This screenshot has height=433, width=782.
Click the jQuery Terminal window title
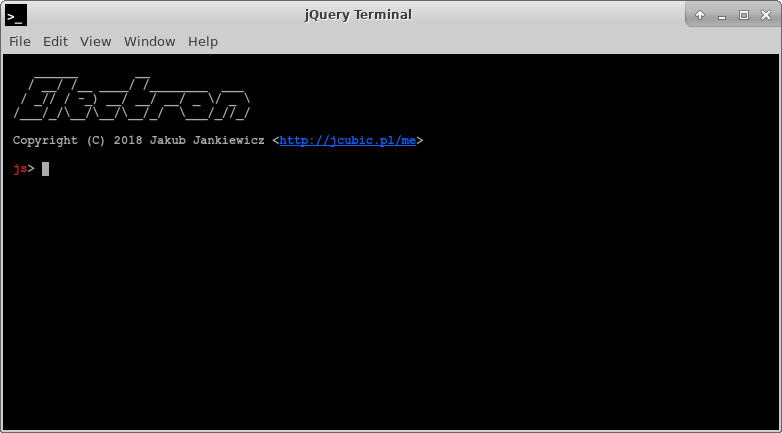358,15
